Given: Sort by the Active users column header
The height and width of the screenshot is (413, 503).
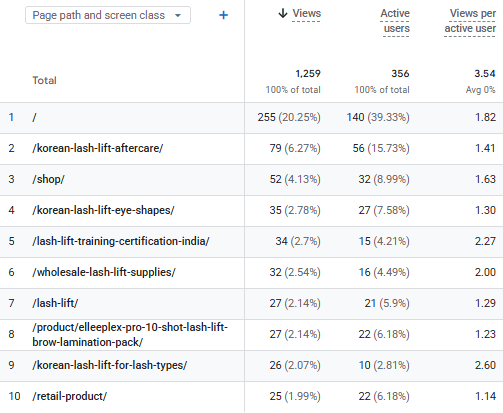Looking at the screenshot, I should pos(396,21).
